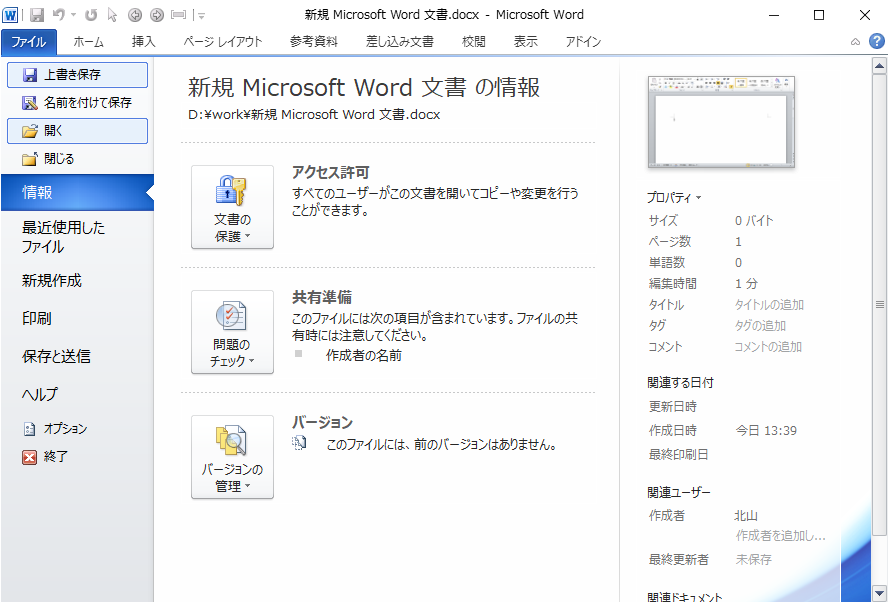This screenshot has height=603, width=889.
Task: Switch to the 表示 tab
Action: tap(526, 42)
